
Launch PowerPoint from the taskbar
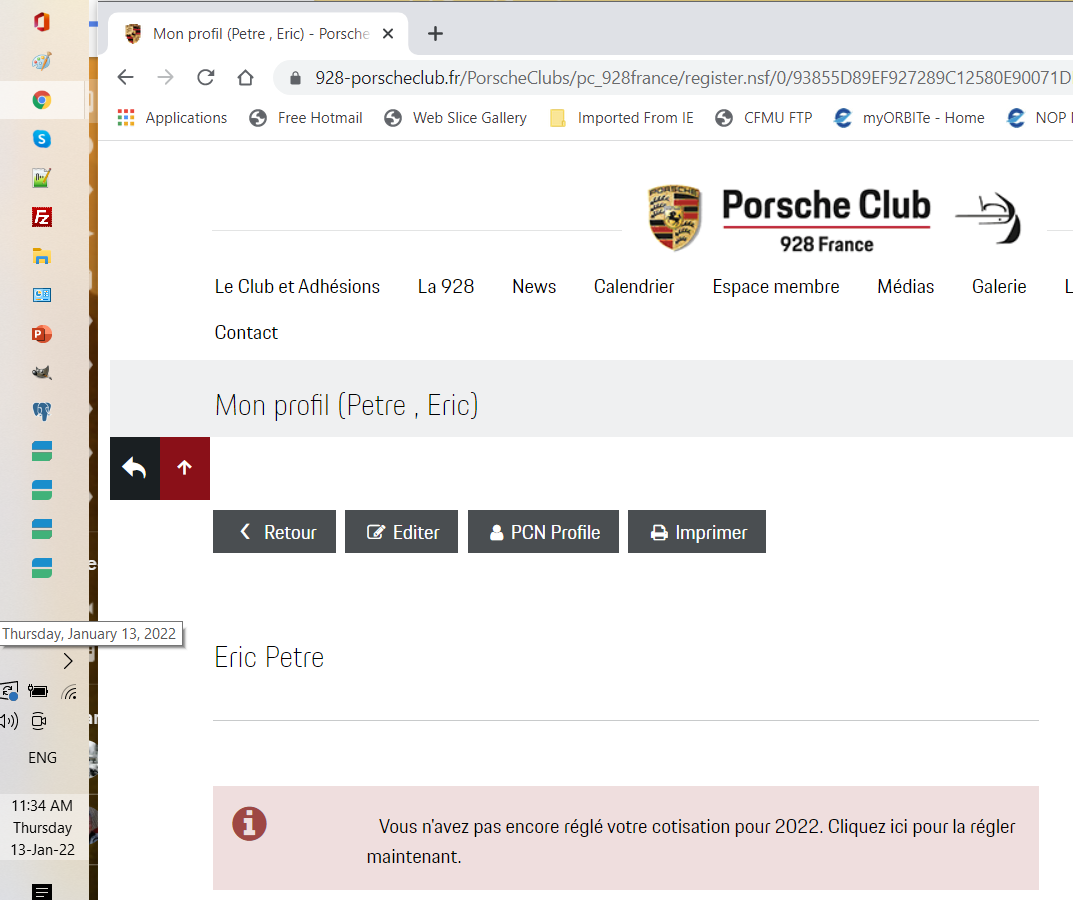(x=42, y=334)
